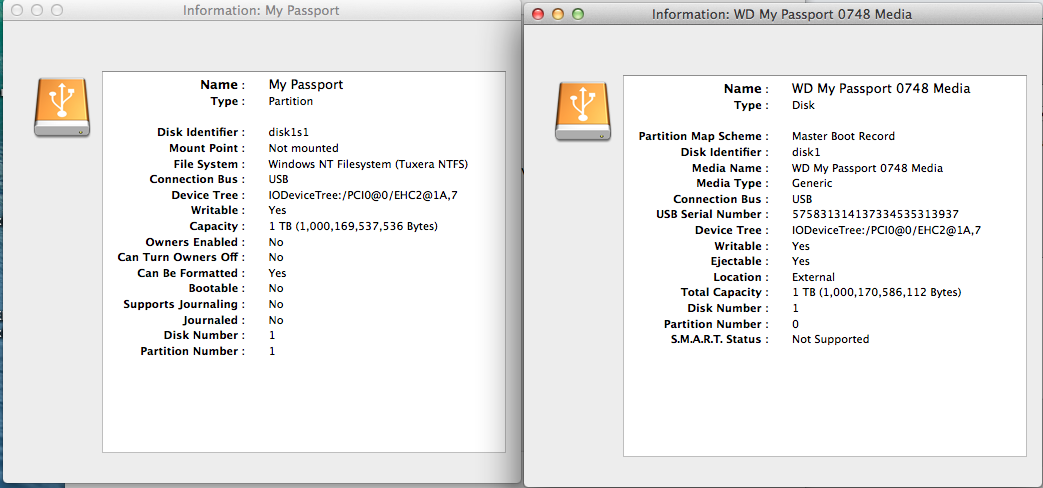Select the disk identifier 'disk1s1'
Screen dimensions: 1043x488
tap(289, 132)
